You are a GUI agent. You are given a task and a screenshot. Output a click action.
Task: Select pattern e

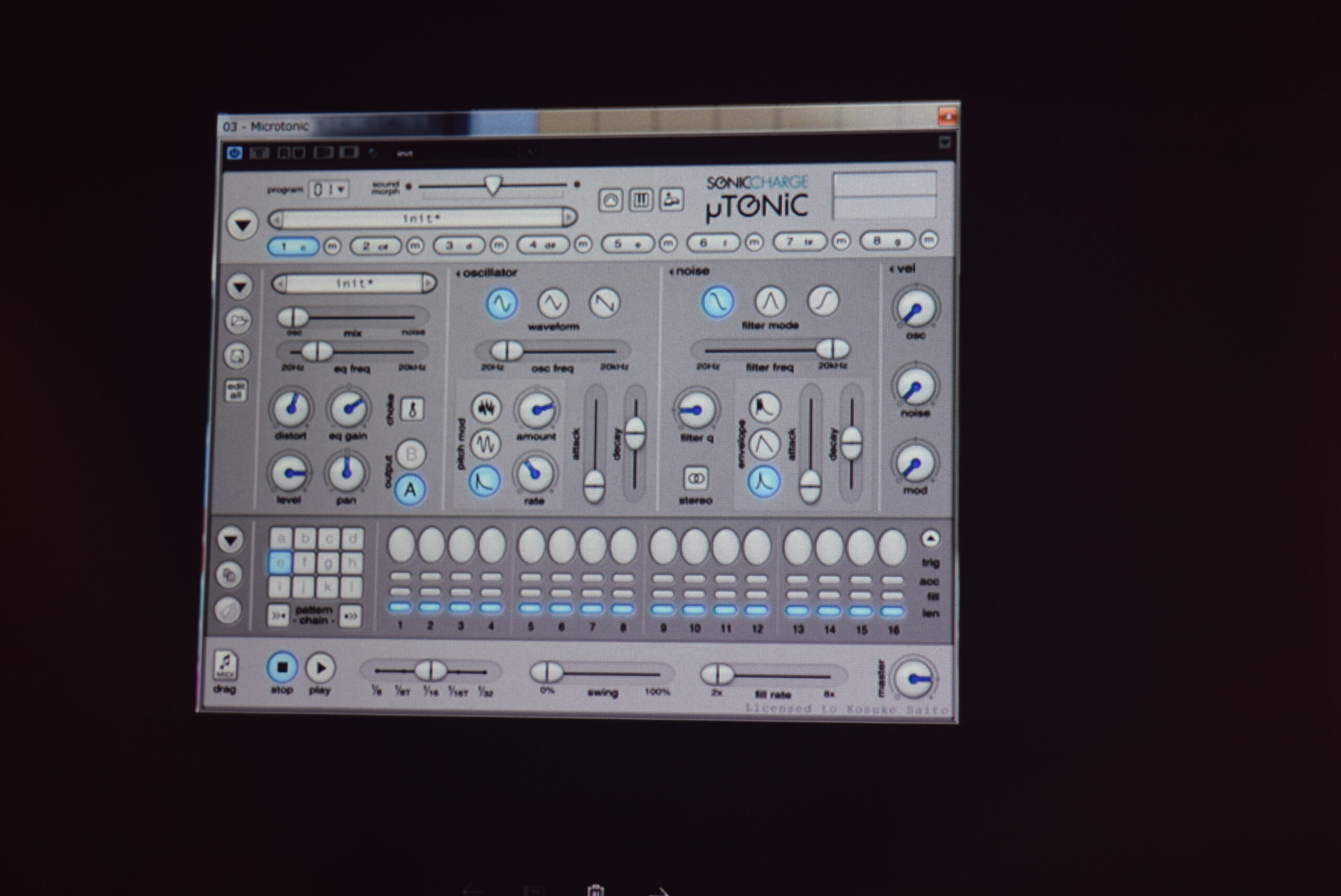coord(281,563)
